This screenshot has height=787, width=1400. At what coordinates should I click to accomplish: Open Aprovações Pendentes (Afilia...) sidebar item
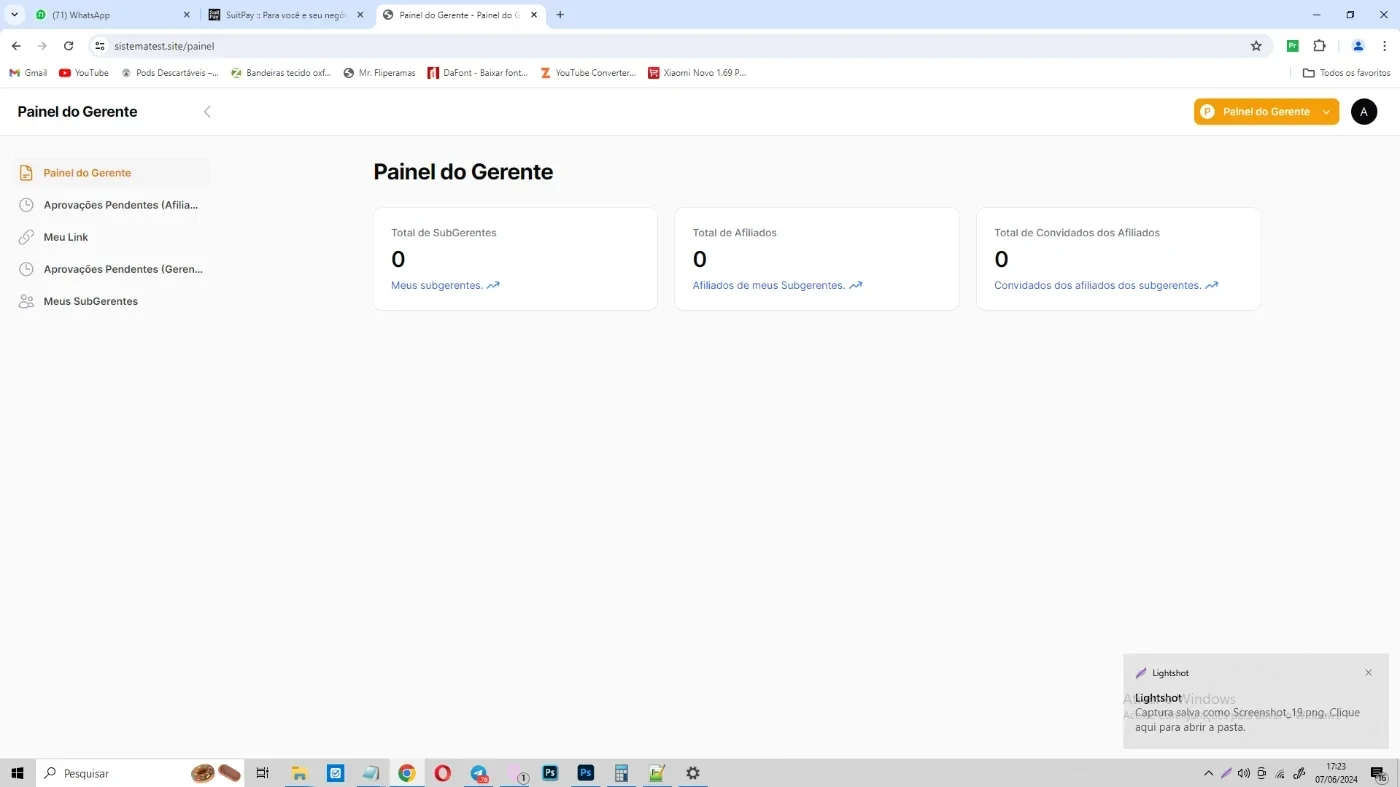coord(111,205)
